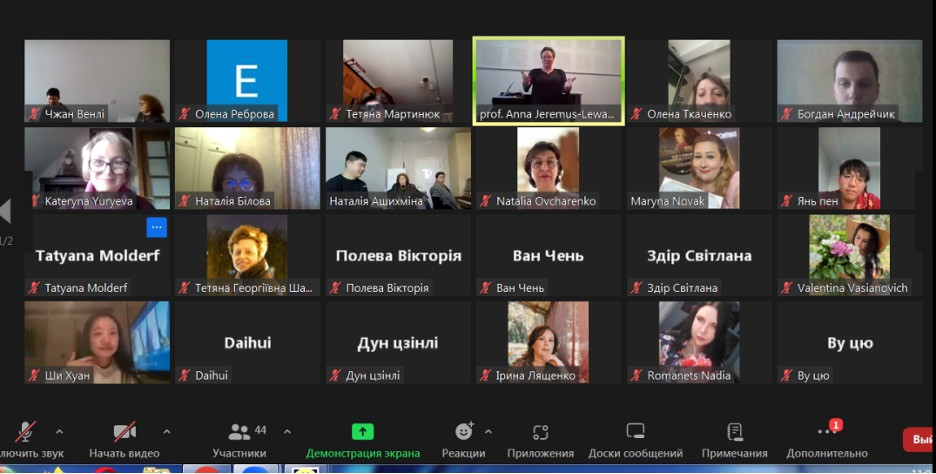Click muted mic icon beside Олена Ткаченко
This screenshot has width=936, height=474.
coord(637,113)
